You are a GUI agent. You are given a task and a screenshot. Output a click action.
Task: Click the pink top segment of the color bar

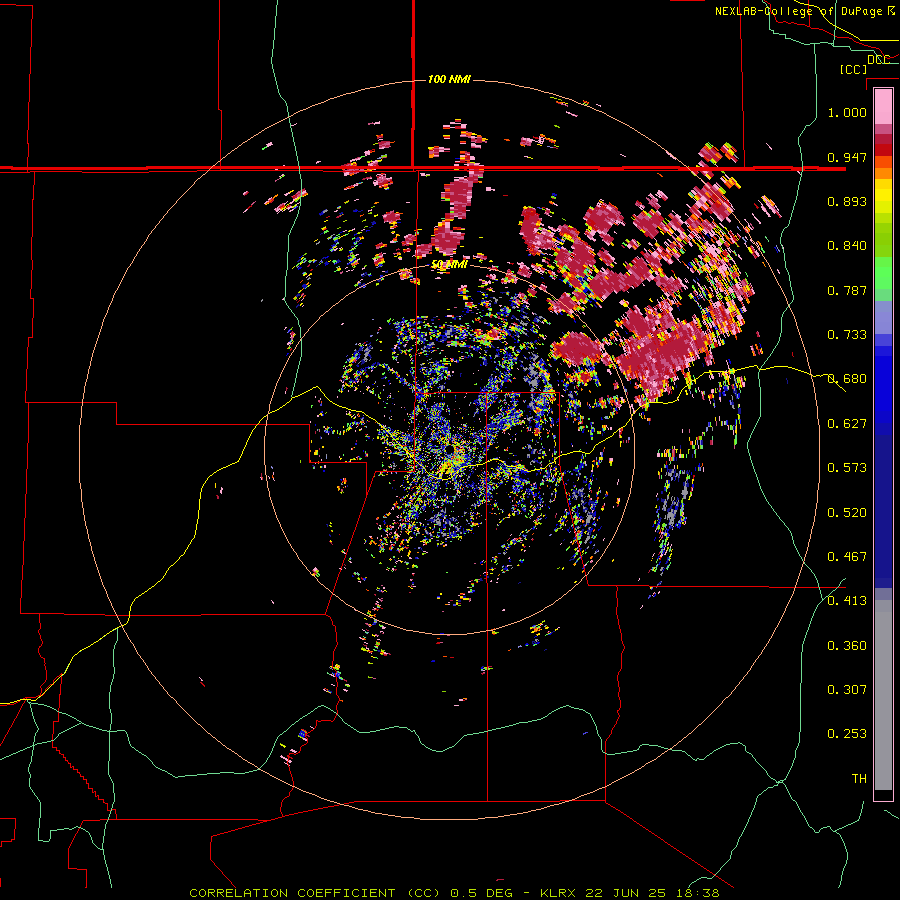click(883, 106)
